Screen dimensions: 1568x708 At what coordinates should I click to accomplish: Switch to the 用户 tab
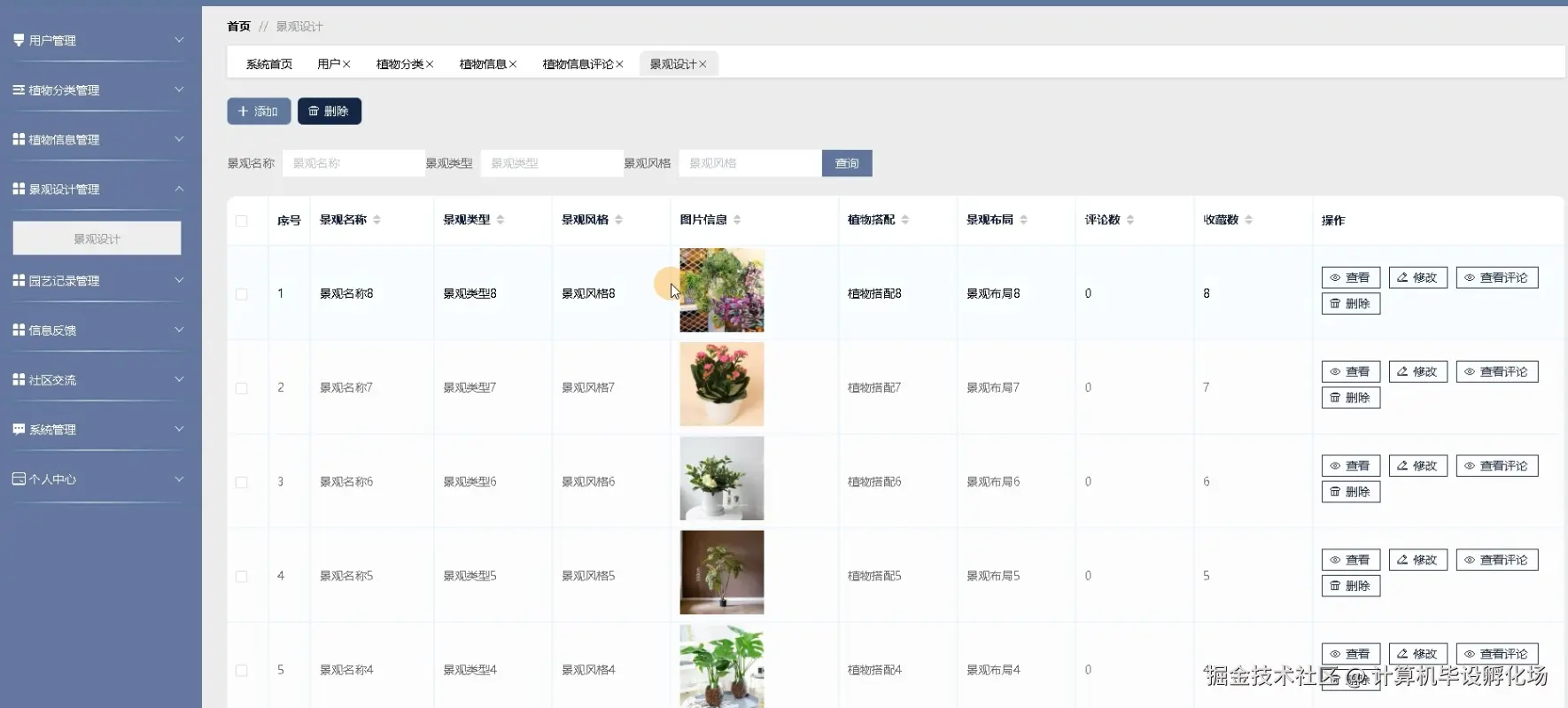tap(329, 64)
